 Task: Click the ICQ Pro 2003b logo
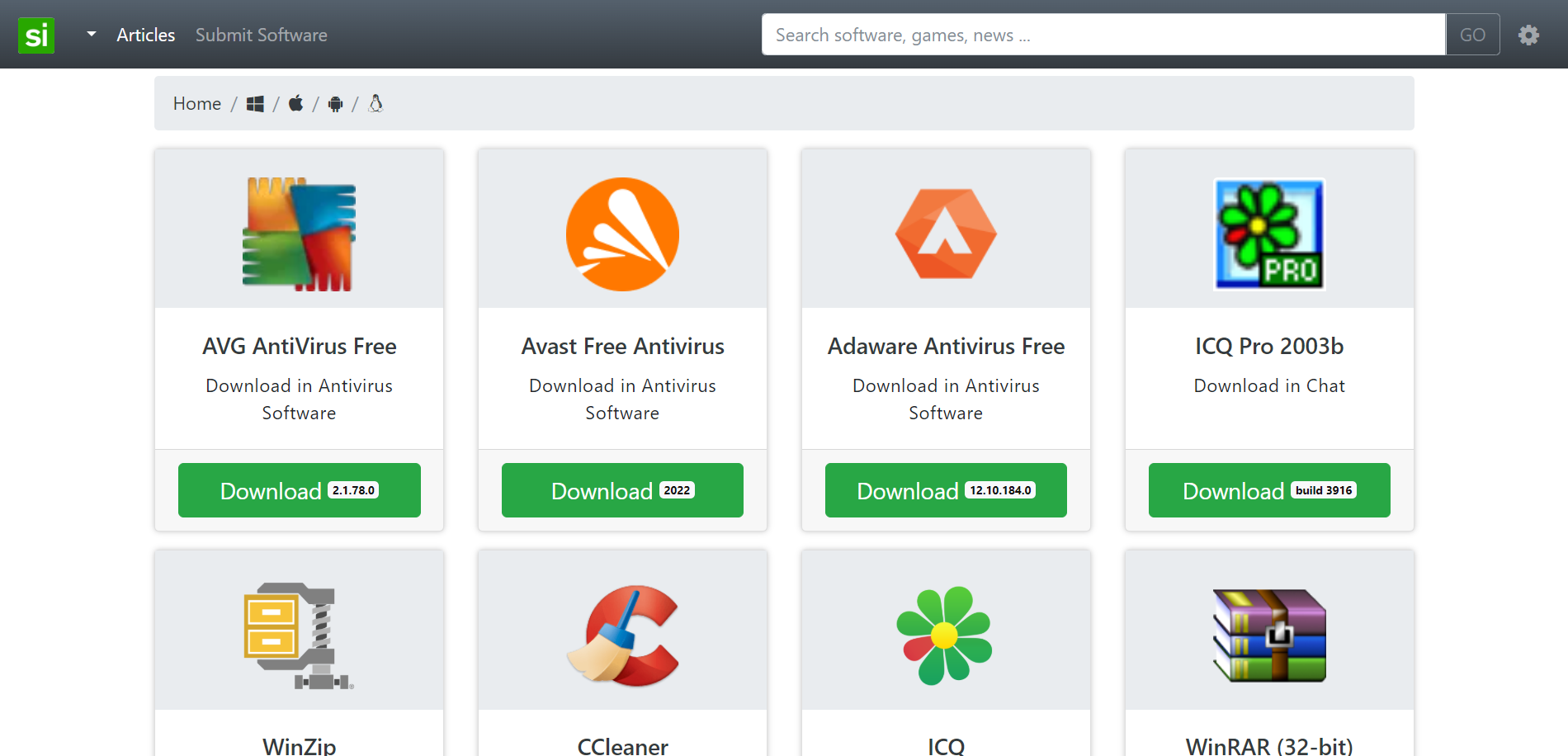[1269, 234]
